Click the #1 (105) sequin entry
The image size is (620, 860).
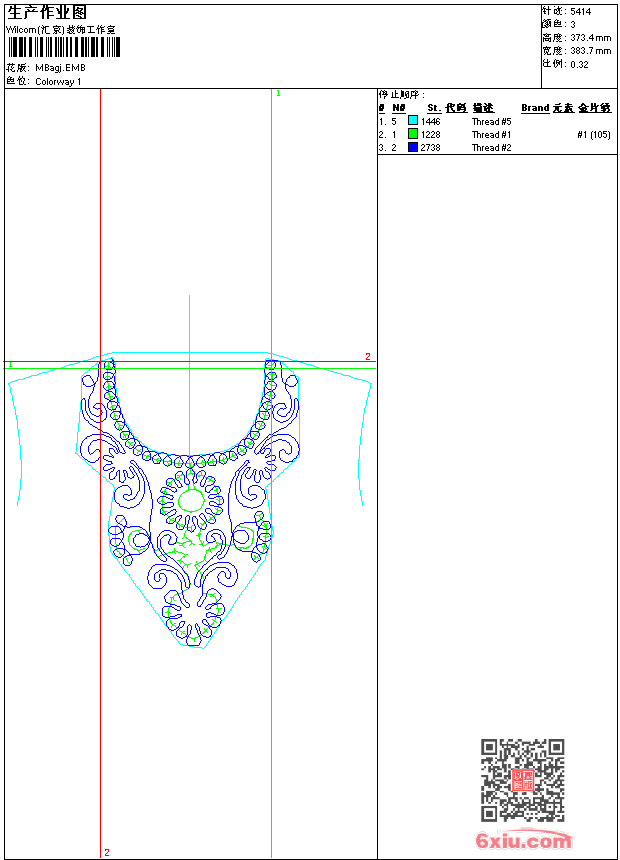point(593,134)
